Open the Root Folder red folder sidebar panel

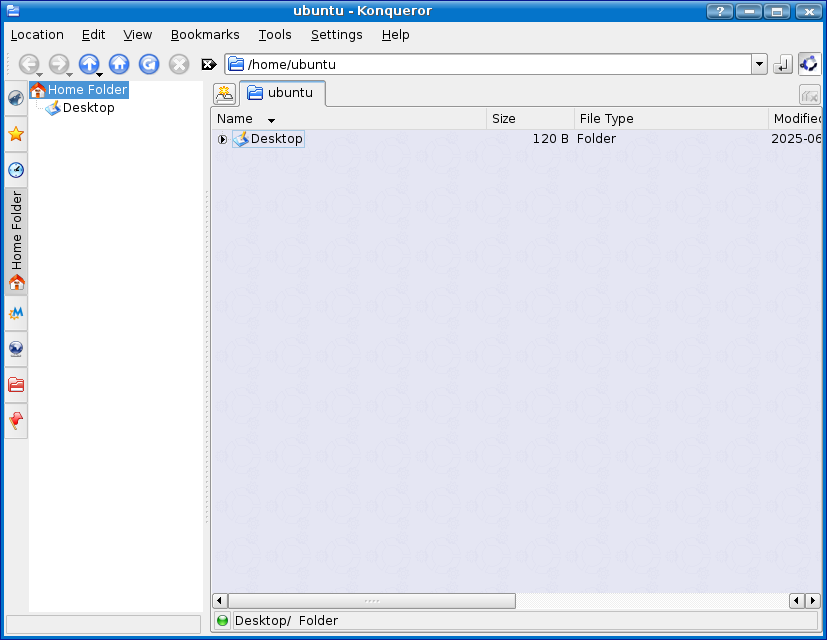pyautogui.click(x=16, y=385)
